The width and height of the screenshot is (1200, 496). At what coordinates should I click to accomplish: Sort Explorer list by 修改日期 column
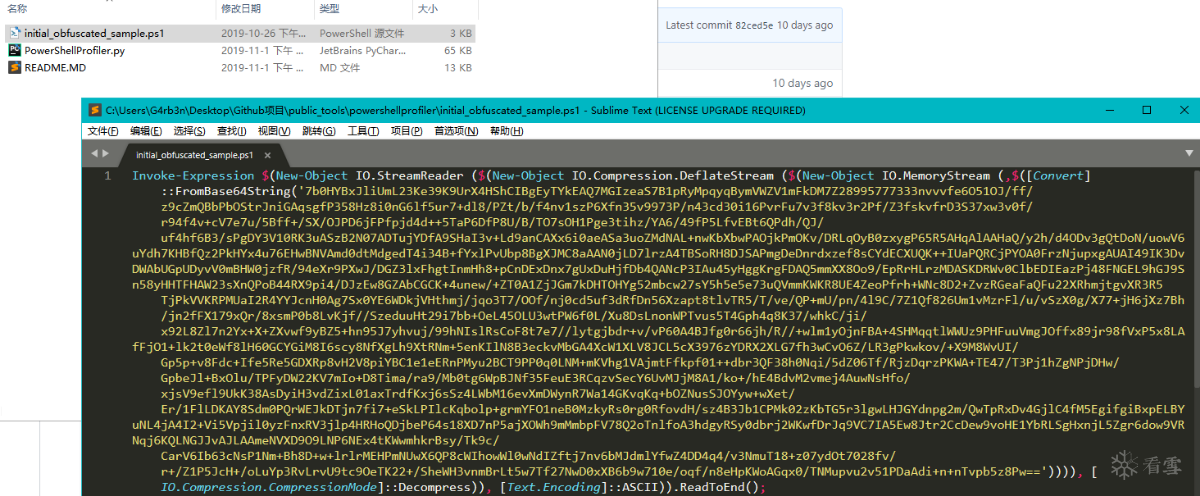click(243, 8)
